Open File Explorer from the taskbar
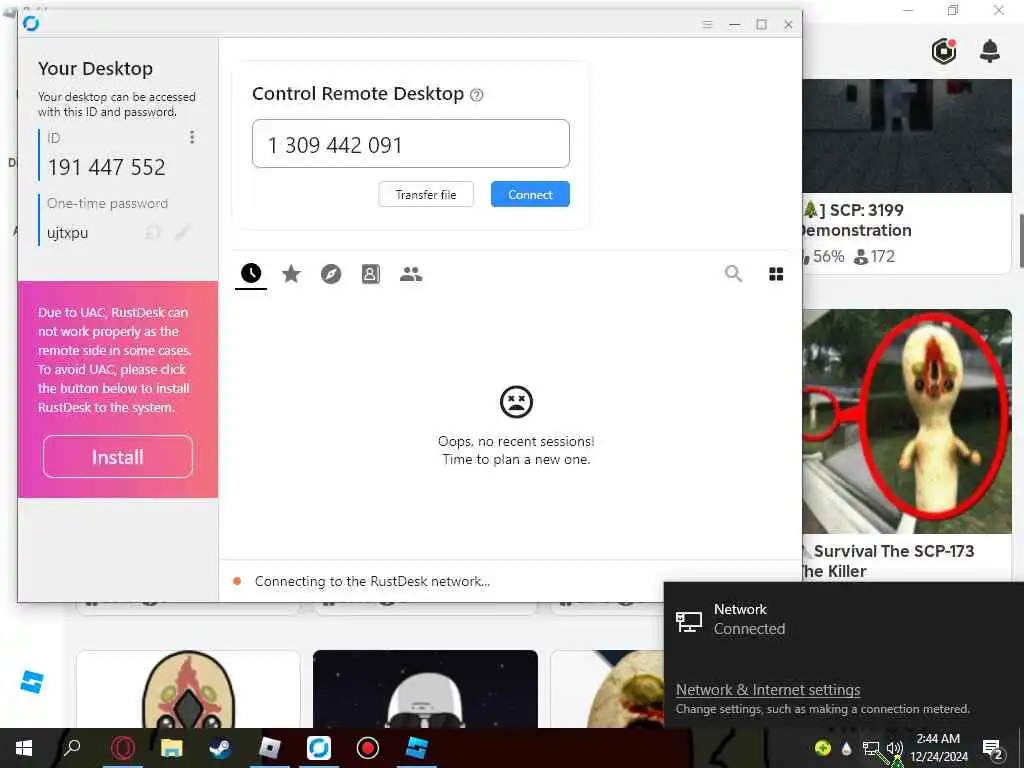Viewport: 1024px width, 768px height. [172, 748]
